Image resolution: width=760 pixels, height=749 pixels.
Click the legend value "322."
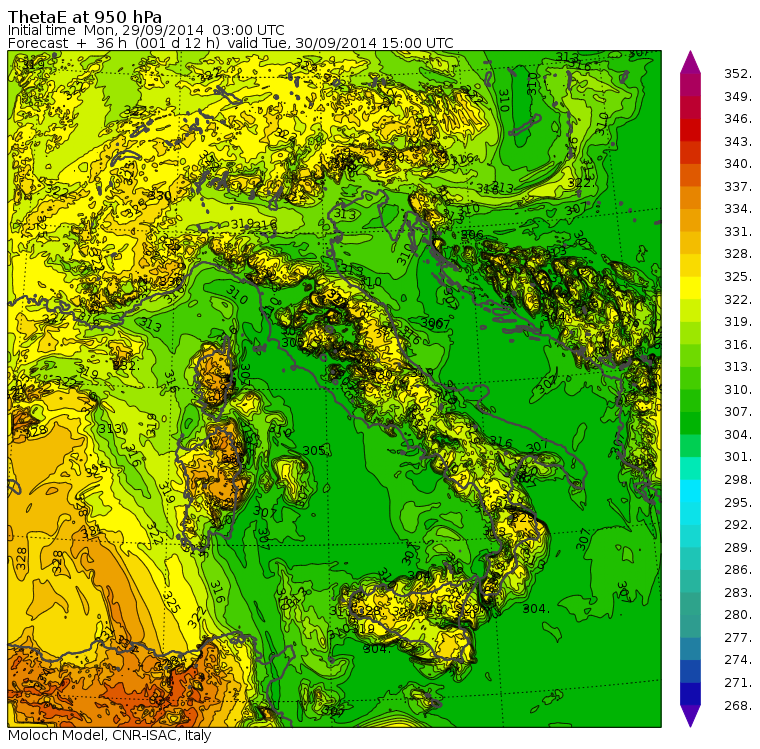[738, 300]
